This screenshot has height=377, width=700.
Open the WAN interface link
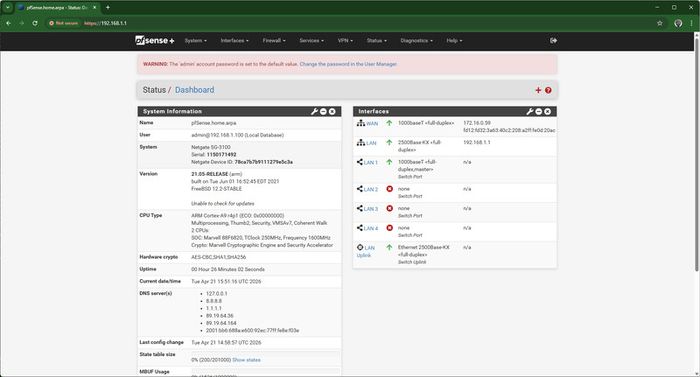coord(372,124)
